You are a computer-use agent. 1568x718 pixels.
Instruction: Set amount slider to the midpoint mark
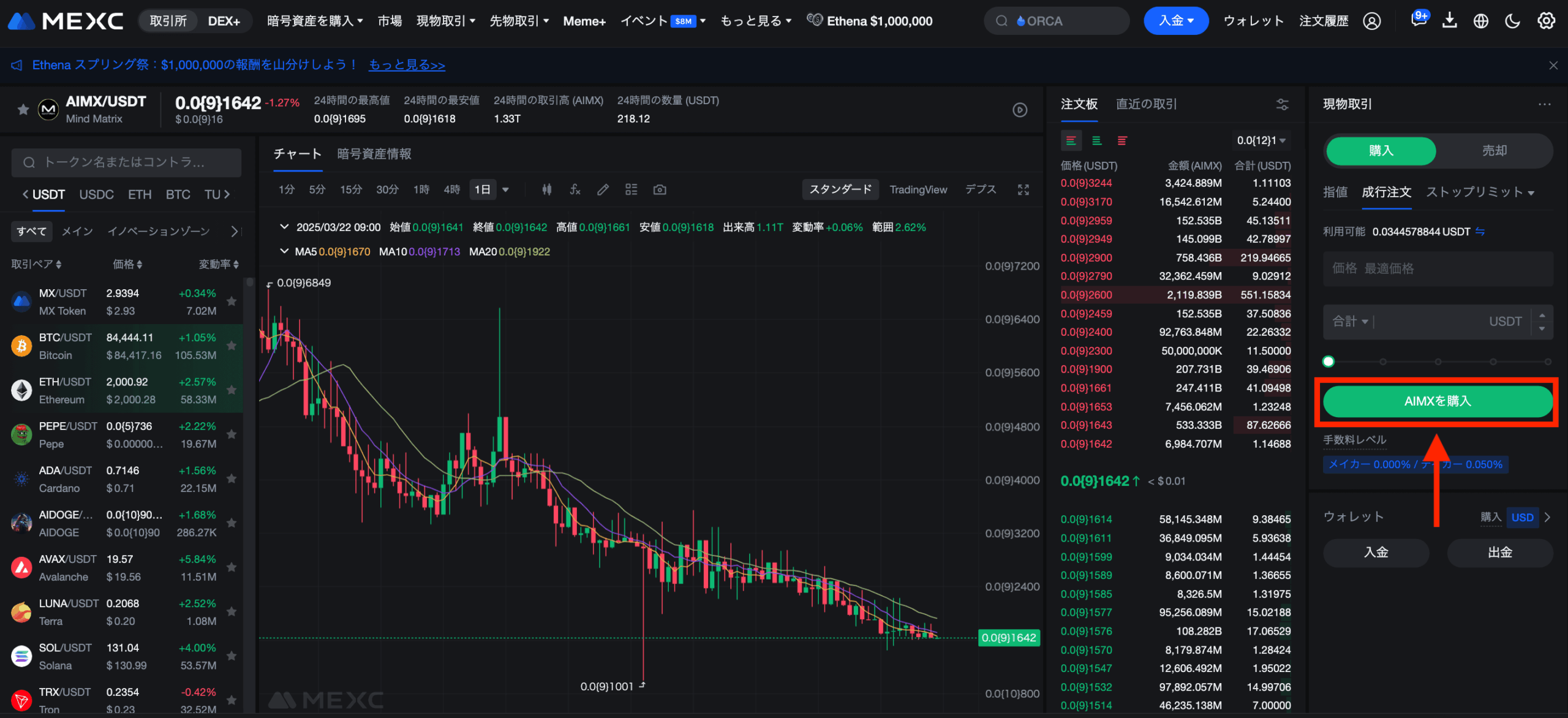tap(1438, 361)
